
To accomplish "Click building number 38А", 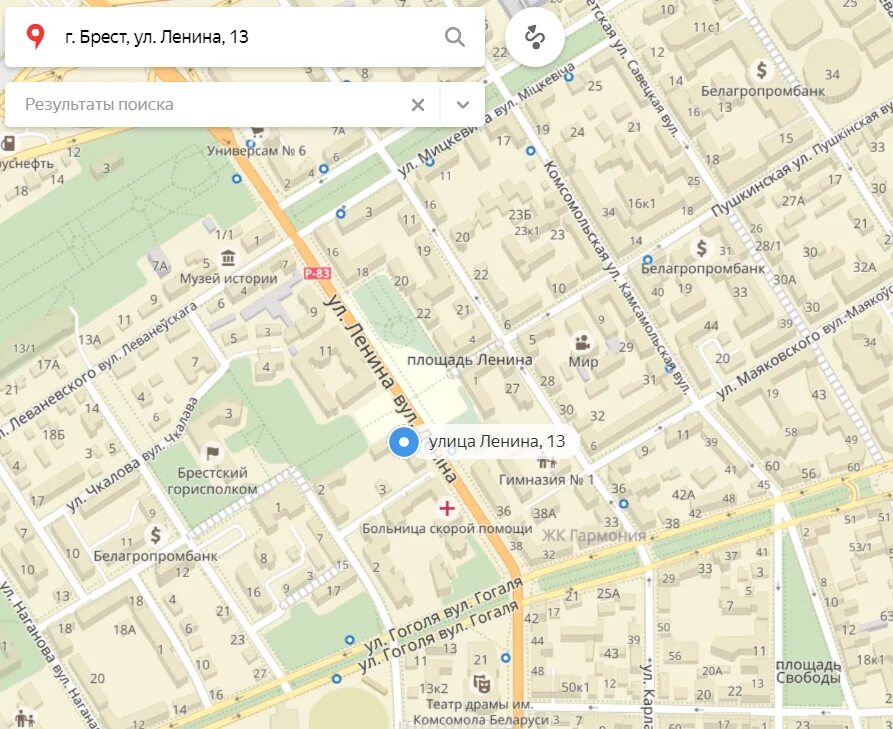I will [x=544, y=513].
